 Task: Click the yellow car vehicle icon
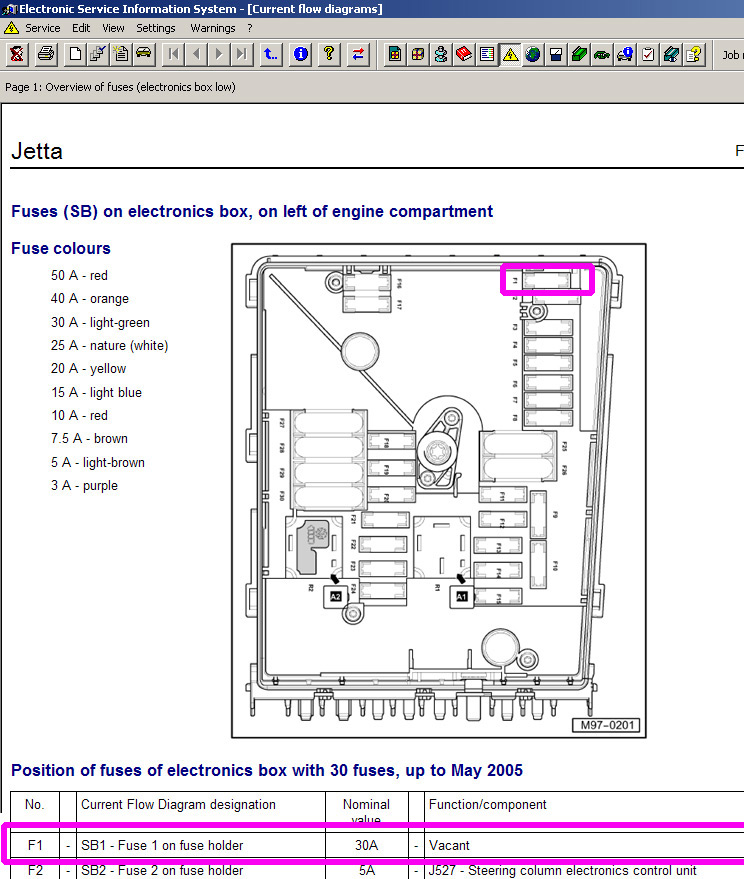(x=144, y=54)
